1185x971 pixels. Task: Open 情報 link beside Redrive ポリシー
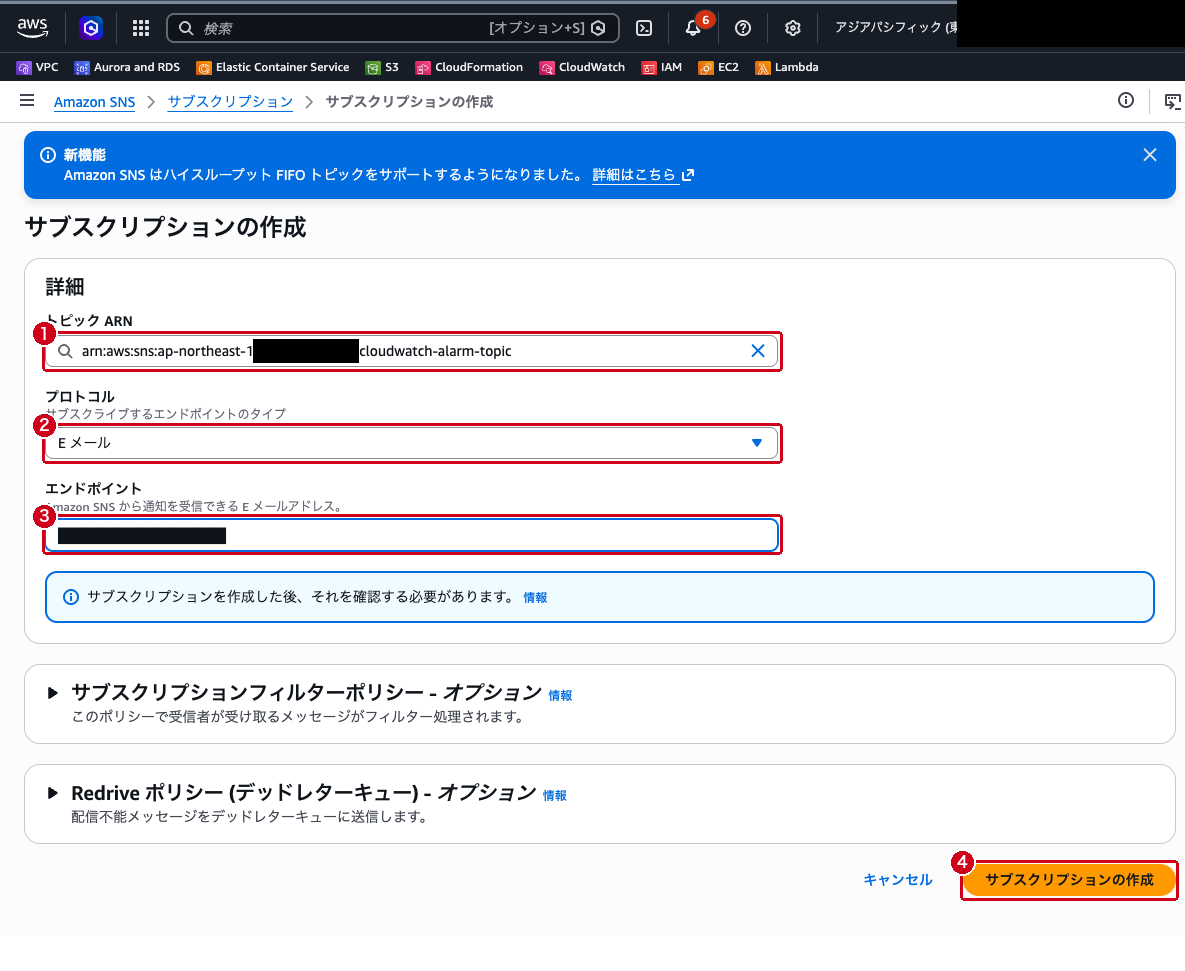click(555, 796)
